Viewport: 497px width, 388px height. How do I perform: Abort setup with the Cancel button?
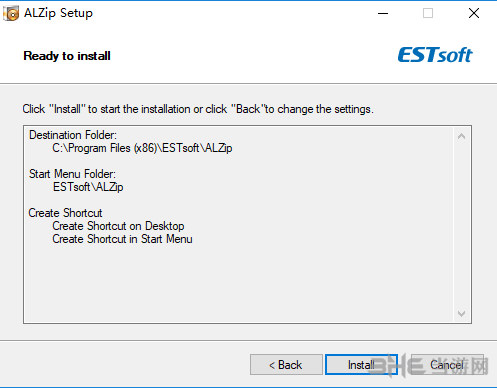point(447,365)
